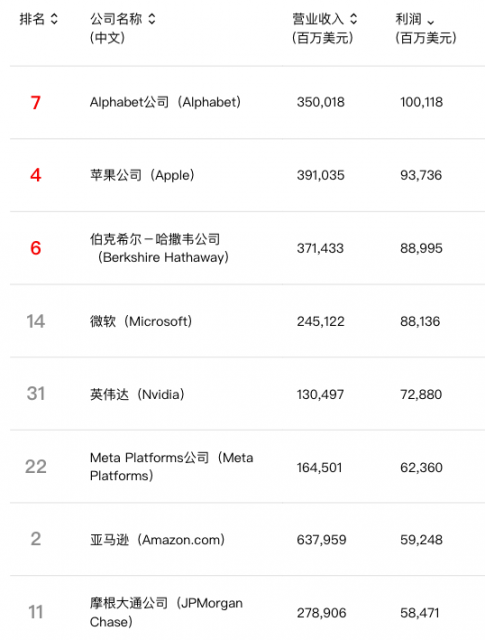This screenshot has width=485, height=640.
Task: Select Nvidia's rank number 31
Action: pyautogui.click(x=36, y=394)
